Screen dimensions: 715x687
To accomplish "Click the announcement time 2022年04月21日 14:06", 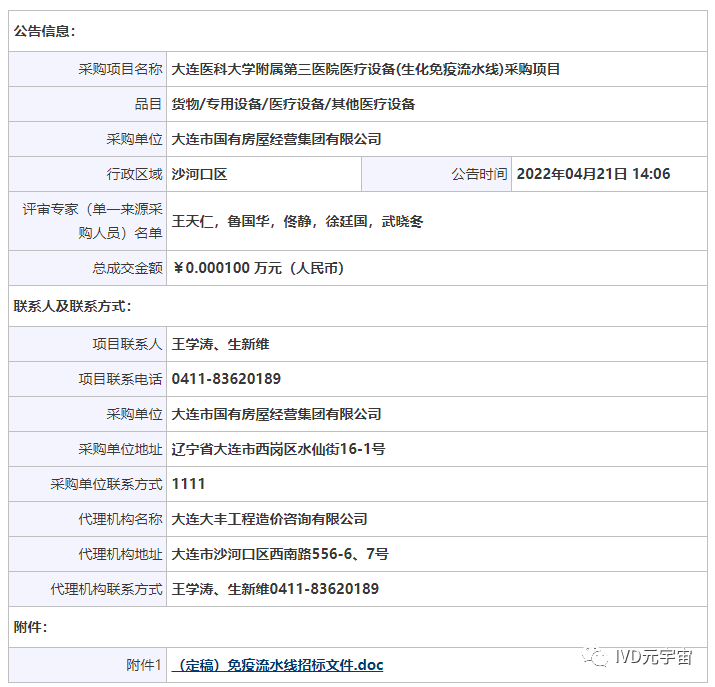I will [x=593, y=174].
